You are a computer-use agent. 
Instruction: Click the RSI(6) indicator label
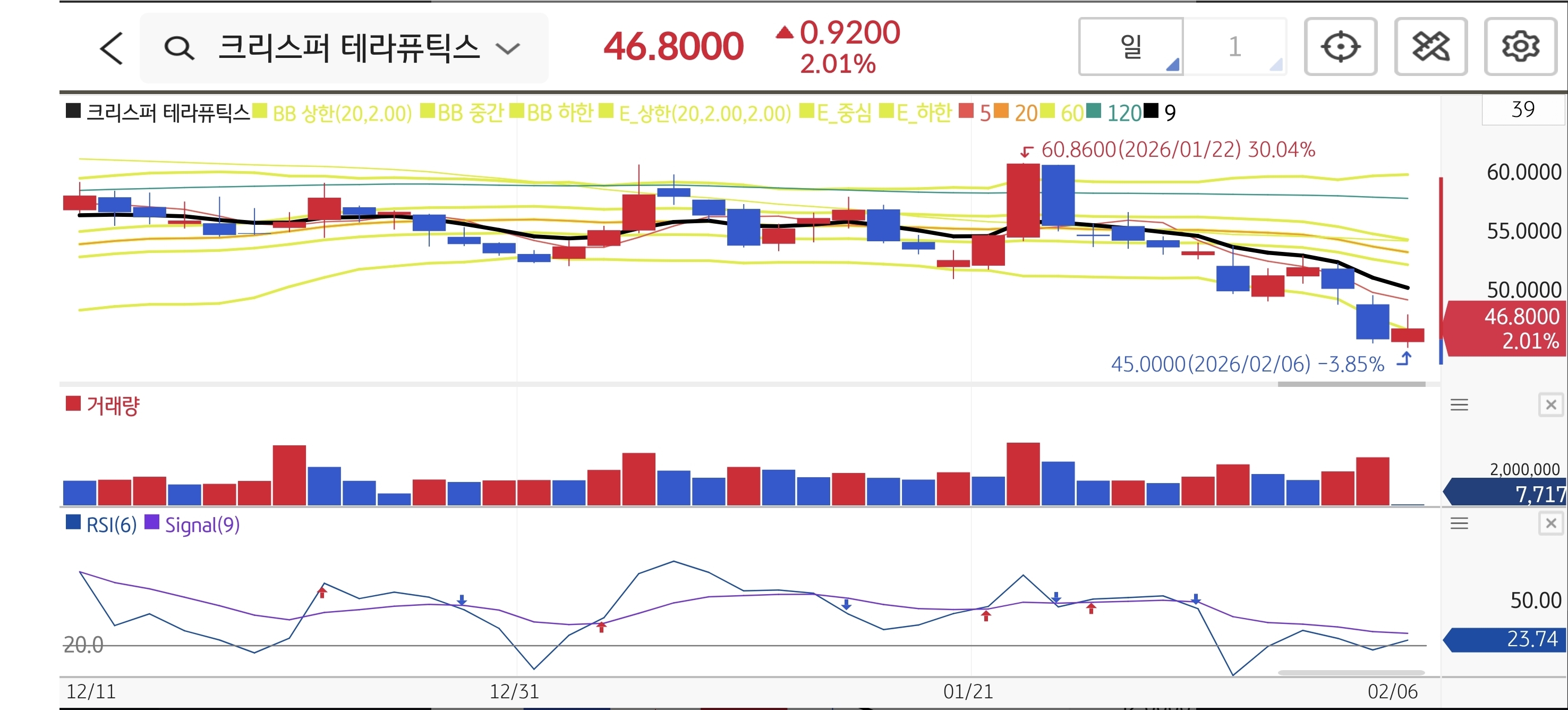click(x=111, y=525)
